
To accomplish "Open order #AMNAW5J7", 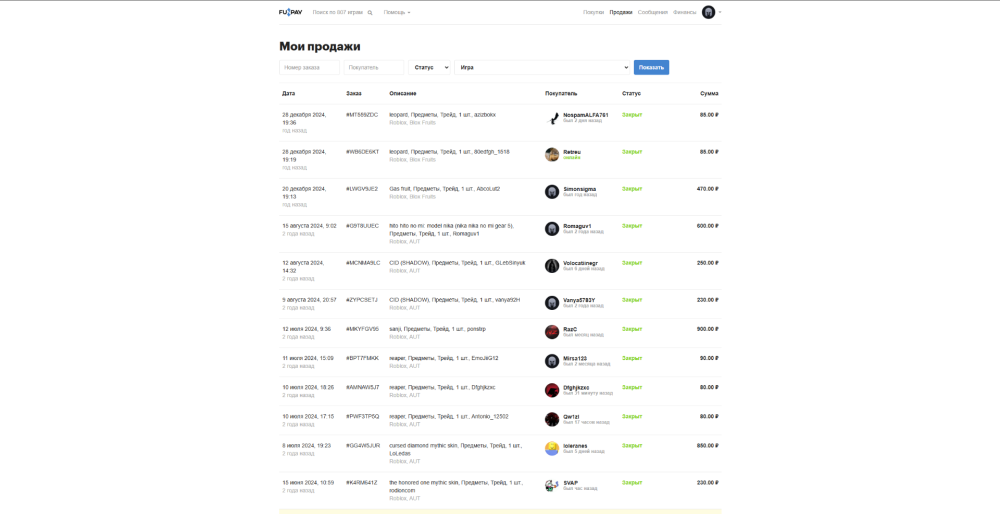I will [362, 387].
